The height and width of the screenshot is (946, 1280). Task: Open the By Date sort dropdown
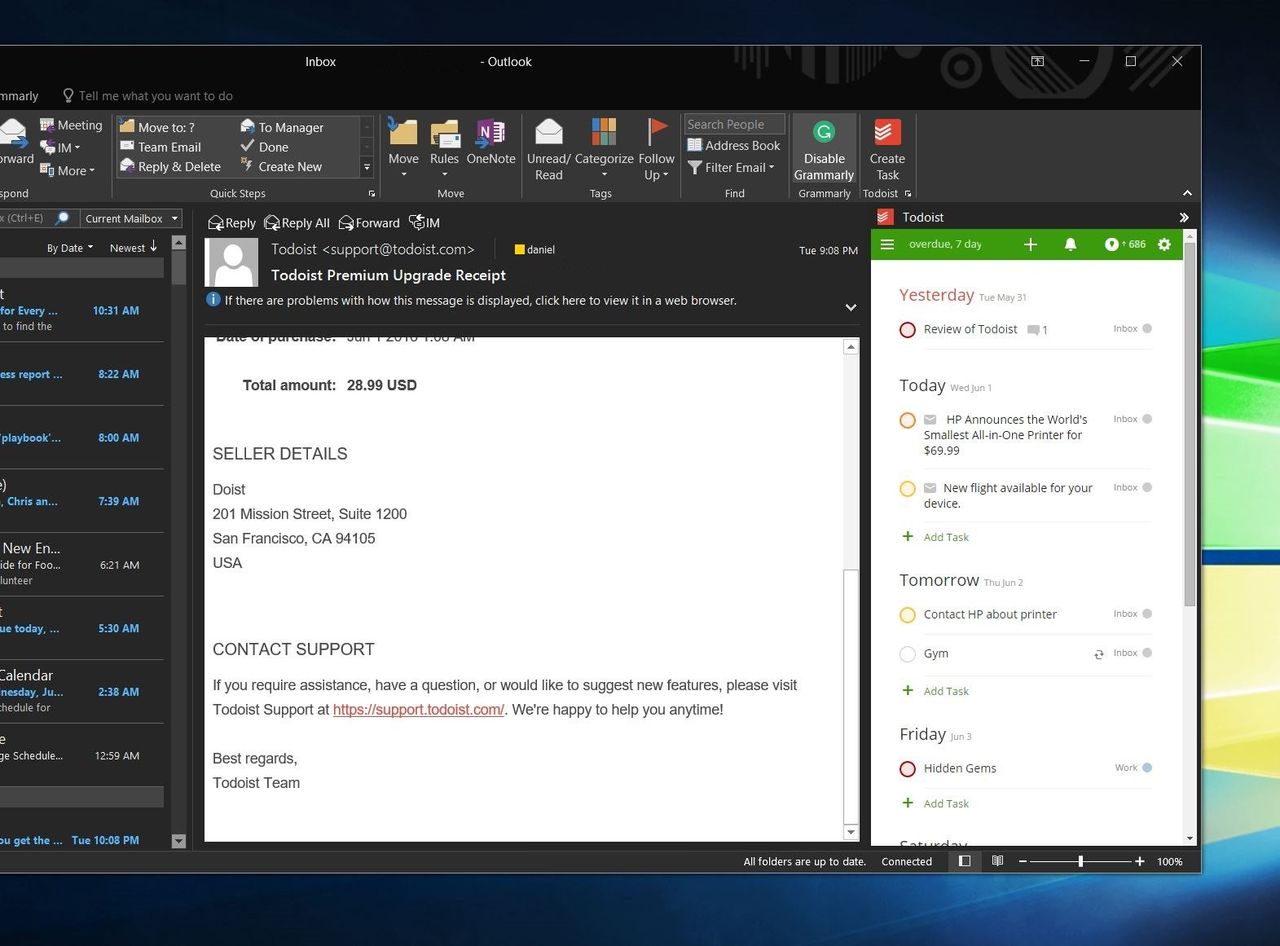[x=69, y=247]
